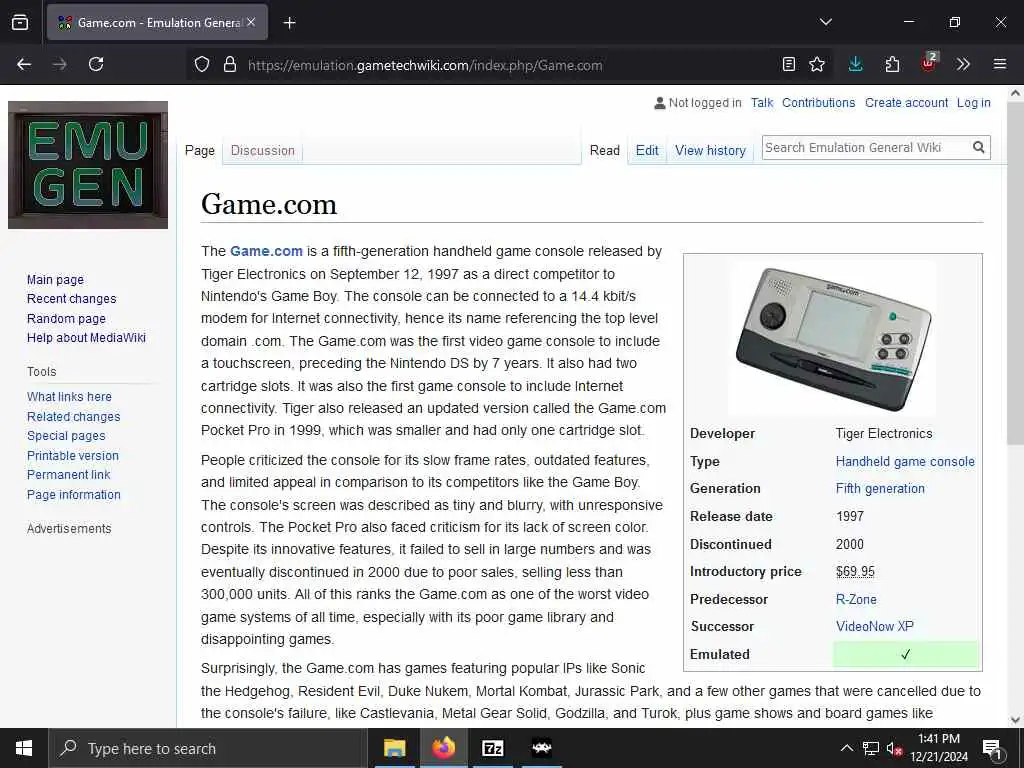Screen dimensions: 1024x768
Task: Open Page information link
Action: (x=74, y=494)
